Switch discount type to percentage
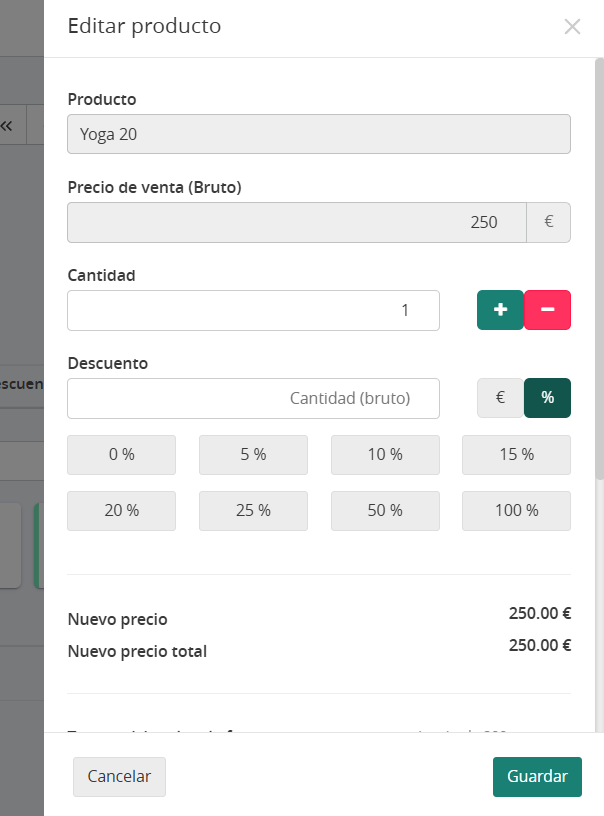The height and width of the screenshot is (816, 604). tap(547, 398)
